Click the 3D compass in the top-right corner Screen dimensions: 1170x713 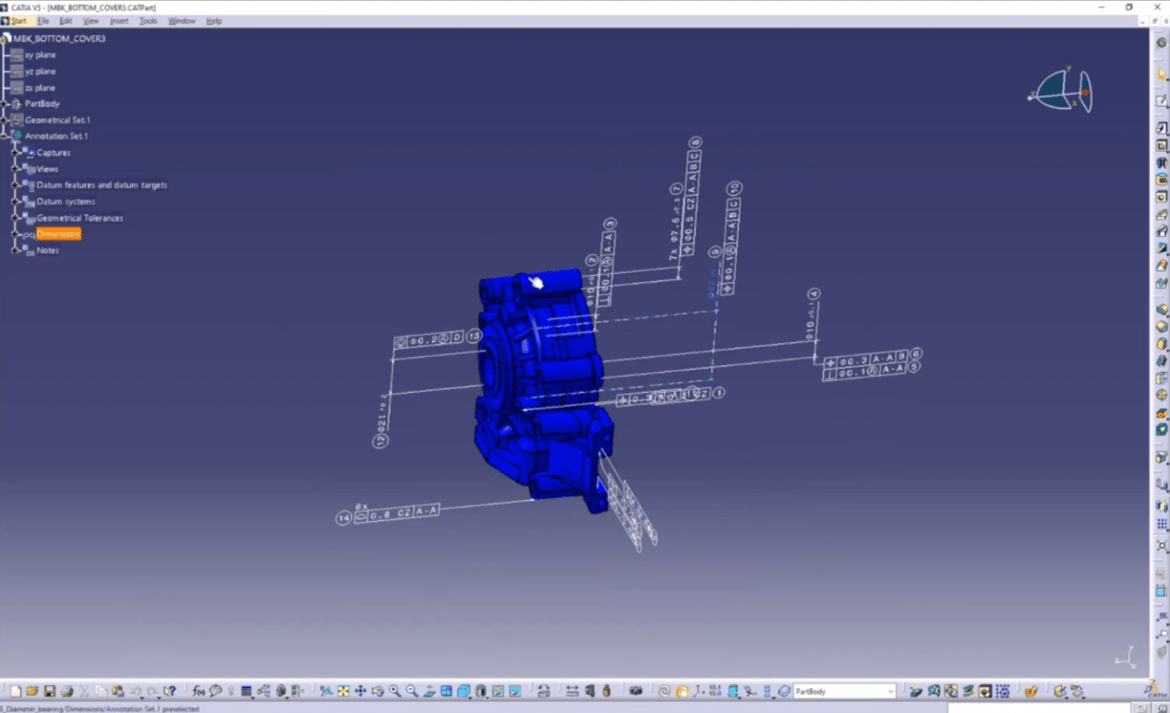click(x=1059, y=92)
